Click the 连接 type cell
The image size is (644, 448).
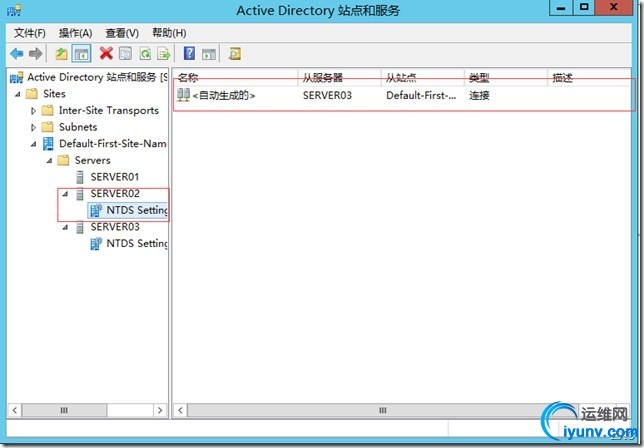click(x=479, y=96)
